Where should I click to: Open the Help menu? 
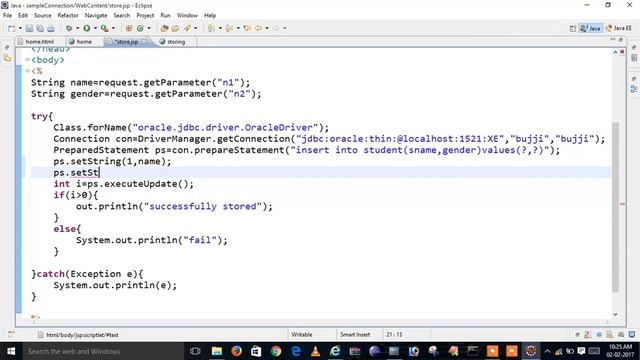[210, 15]
